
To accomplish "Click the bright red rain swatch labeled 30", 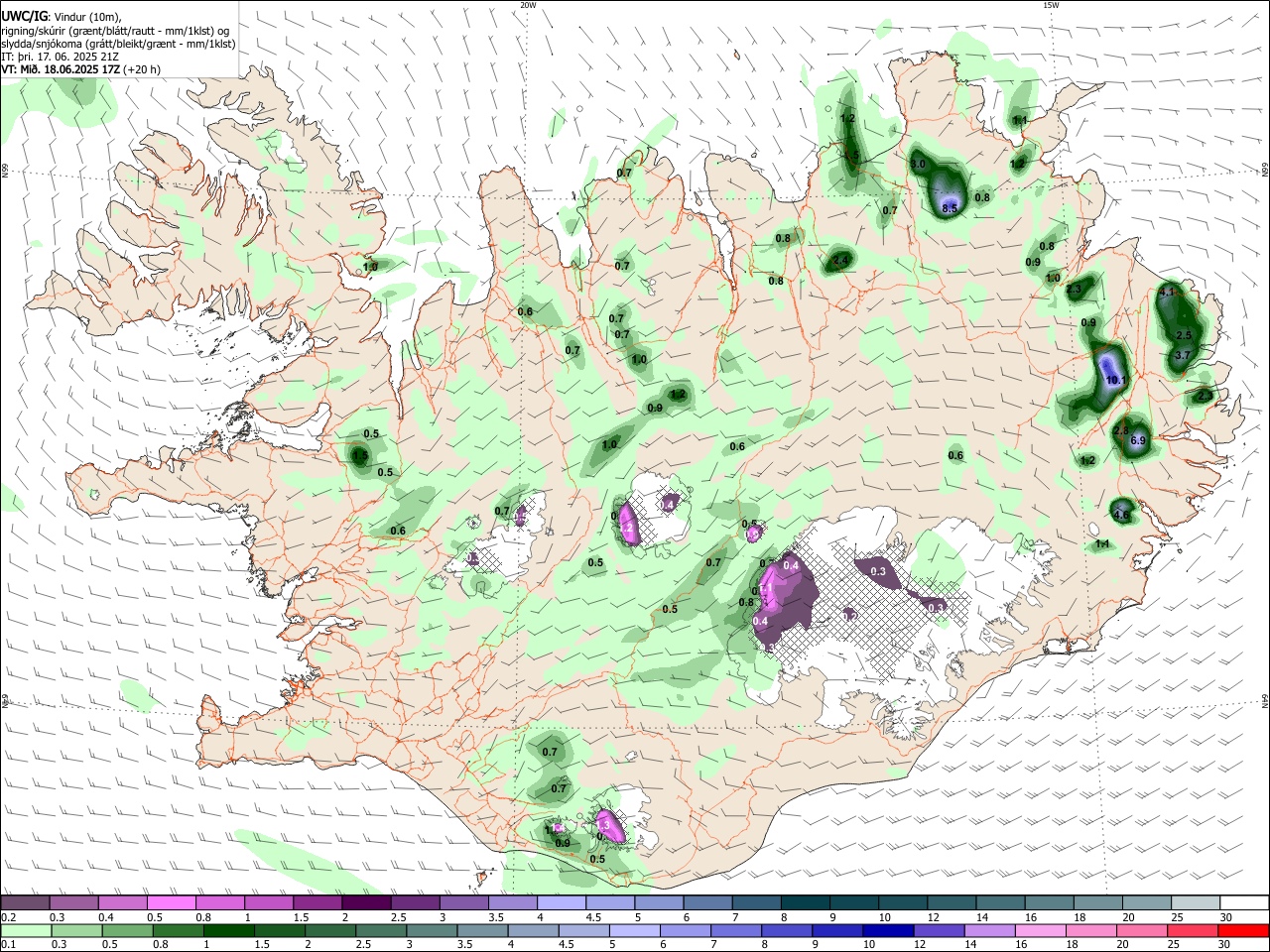I will (1242, 931).
